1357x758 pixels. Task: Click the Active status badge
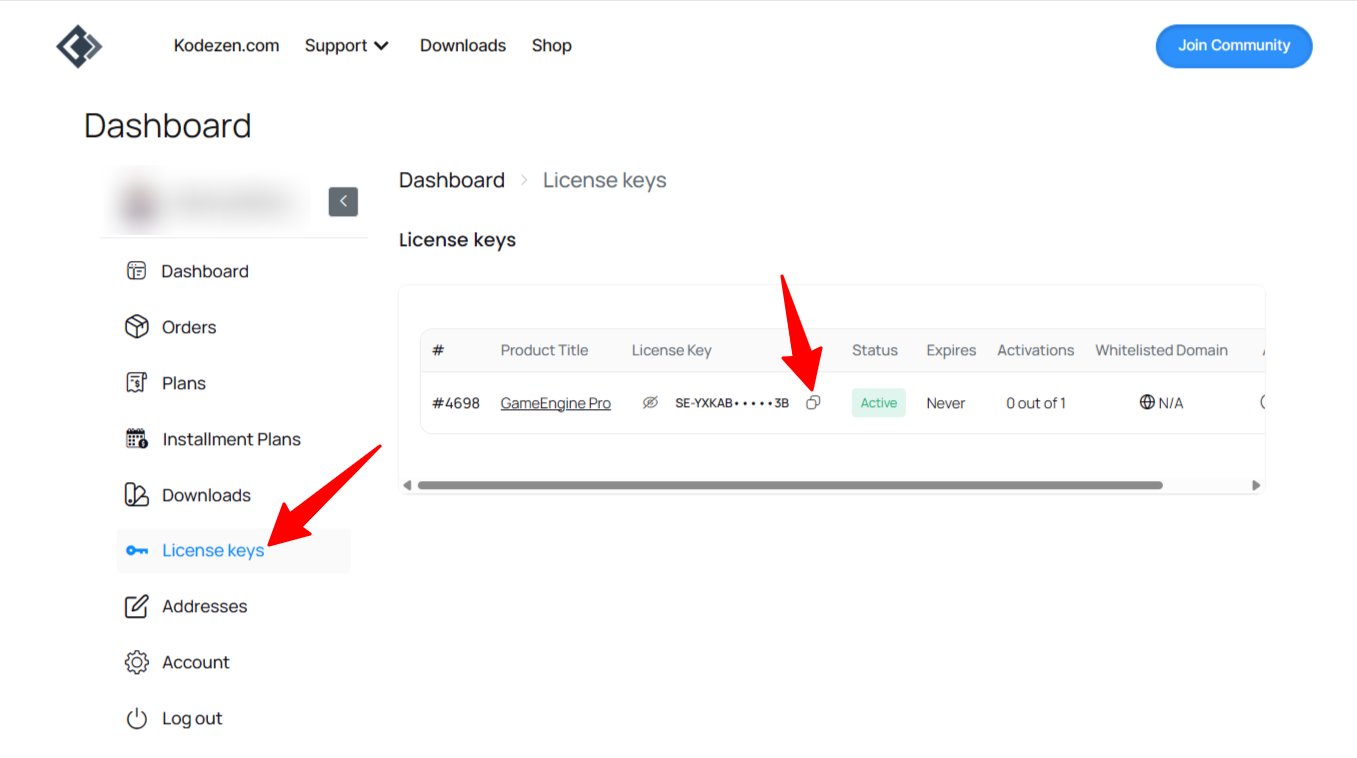[879, 403]
